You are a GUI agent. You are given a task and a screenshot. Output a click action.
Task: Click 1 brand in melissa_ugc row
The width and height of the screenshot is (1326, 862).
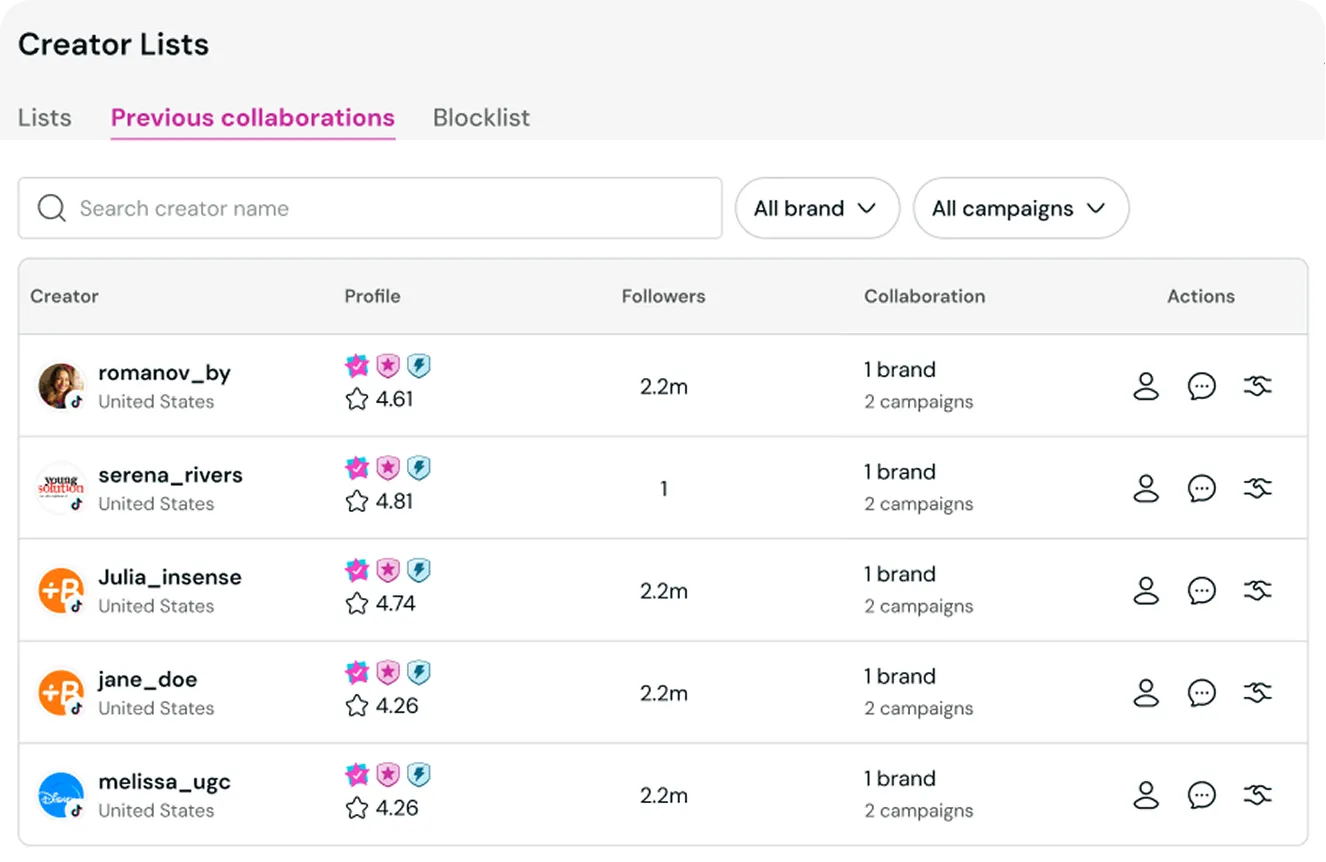[x=900, y=779]
